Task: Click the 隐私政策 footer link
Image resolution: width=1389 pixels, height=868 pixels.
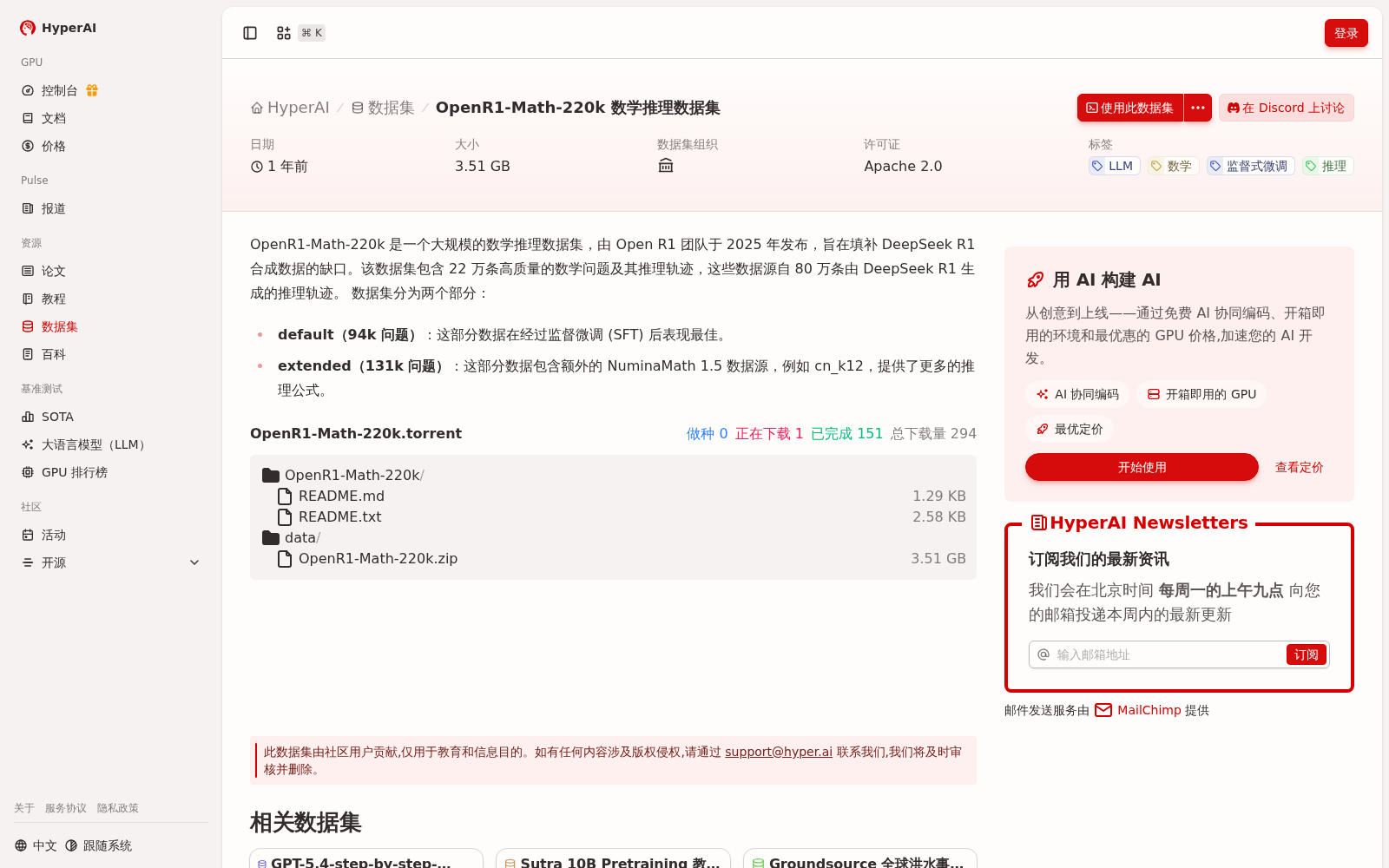Action: pyautogui.click(x=118, y=808)
